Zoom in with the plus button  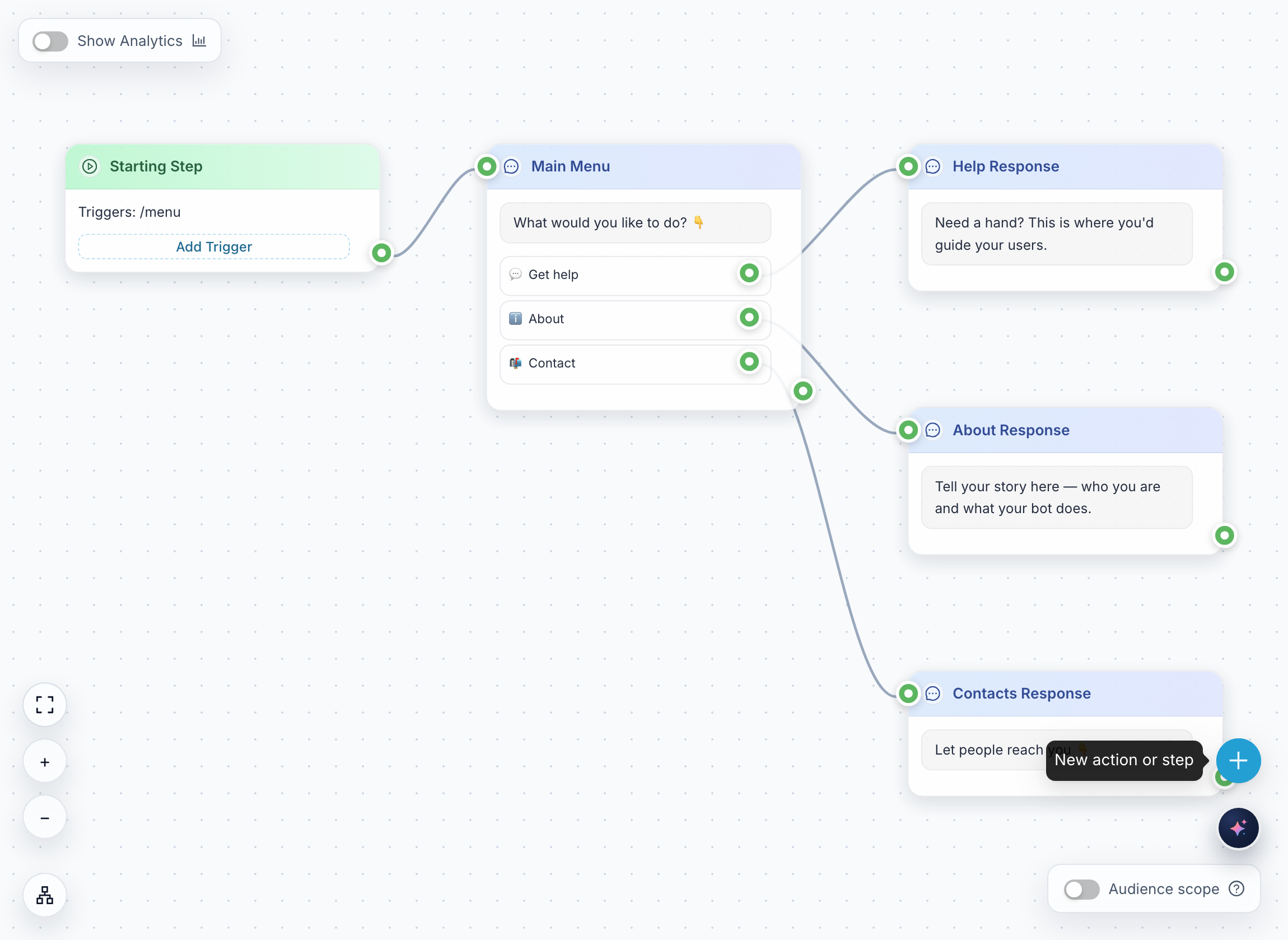(45, 761)
